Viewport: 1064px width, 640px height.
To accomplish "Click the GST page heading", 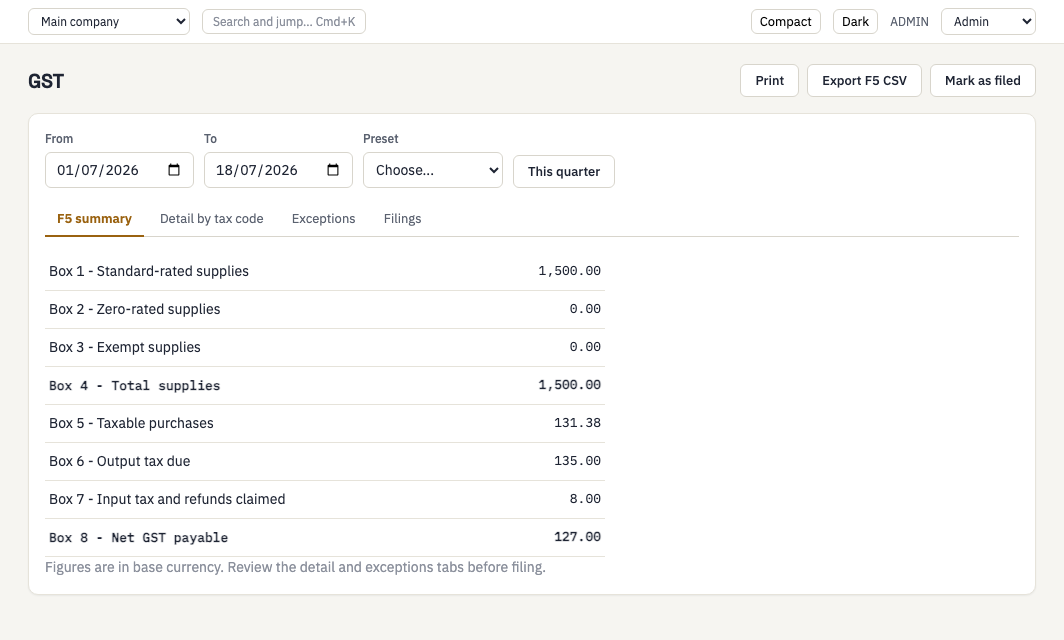I will point(46,81).
